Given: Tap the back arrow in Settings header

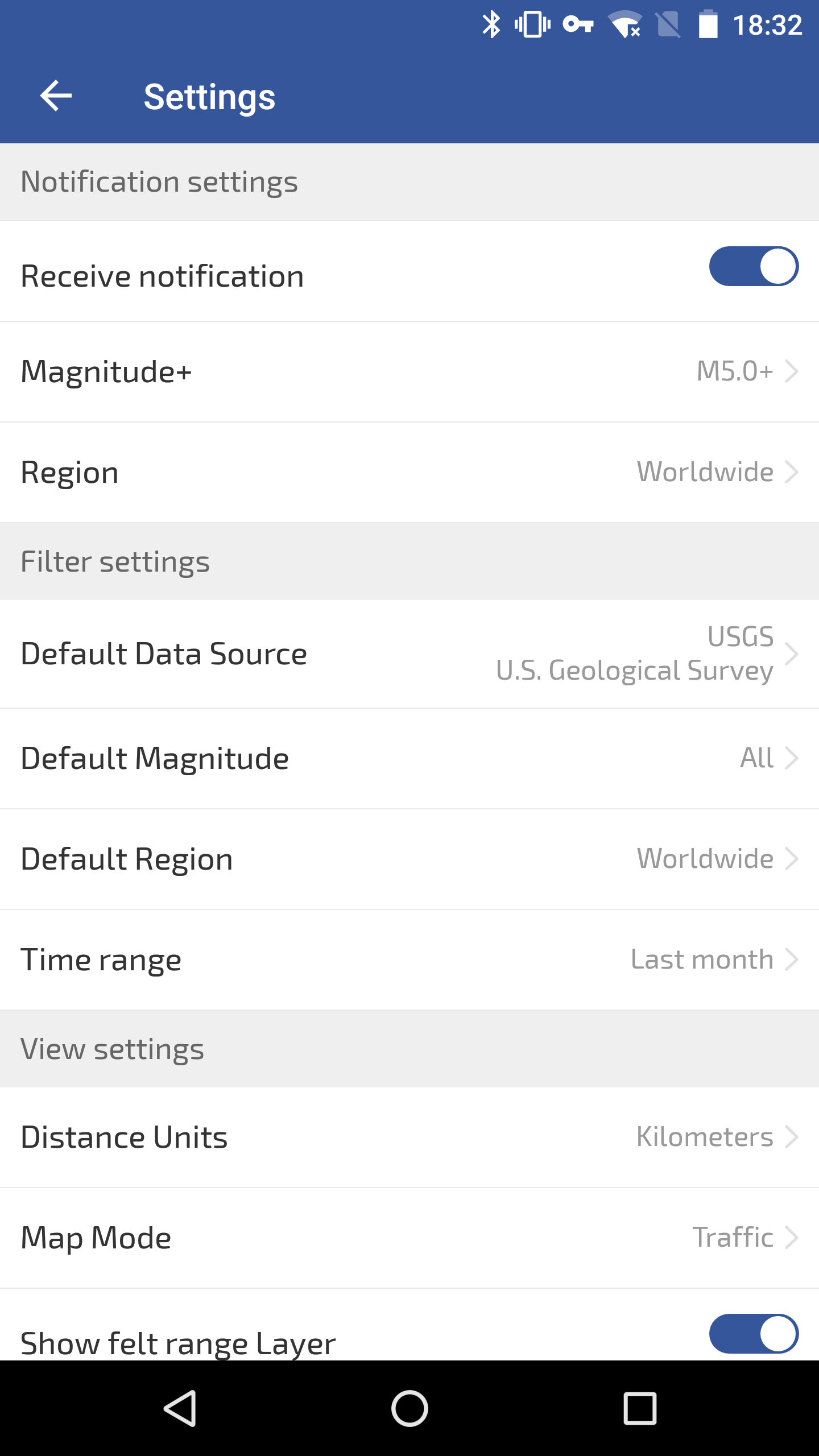Looking at the screenshot, I should pyautogui.click(x=56, y=96).
